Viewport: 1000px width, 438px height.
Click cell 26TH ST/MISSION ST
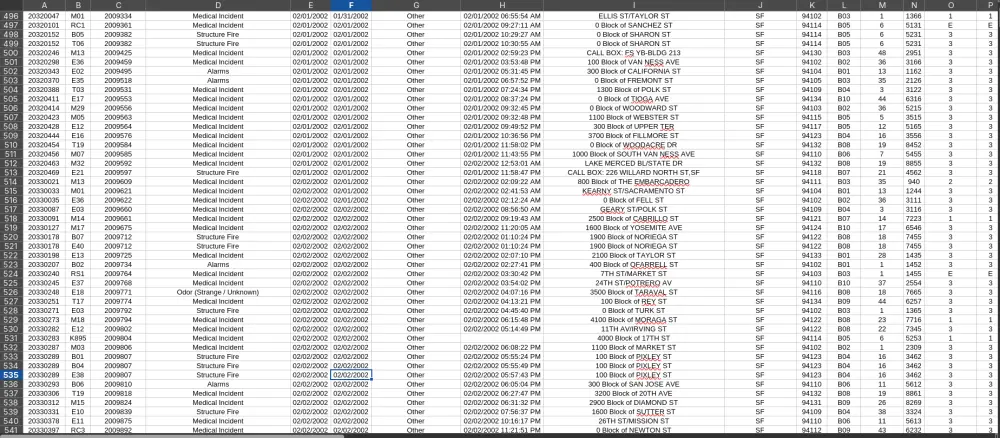pos(634,421)
